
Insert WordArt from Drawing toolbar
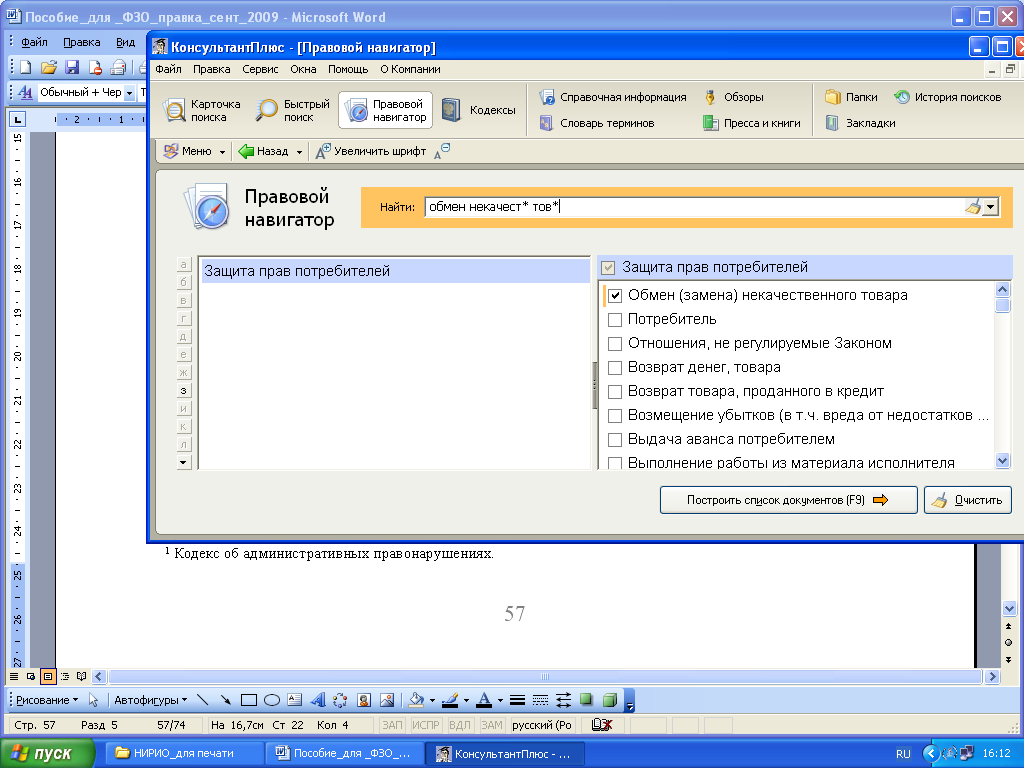coord(318,700)
